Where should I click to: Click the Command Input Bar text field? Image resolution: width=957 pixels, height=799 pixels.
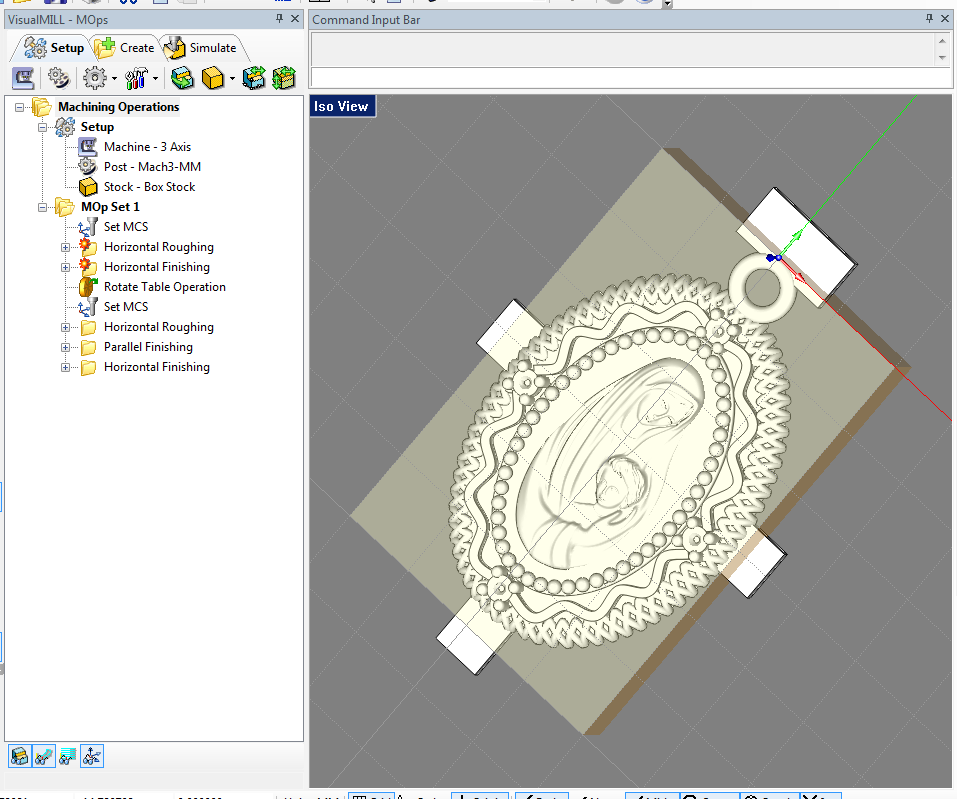click(x=630, y=77)
